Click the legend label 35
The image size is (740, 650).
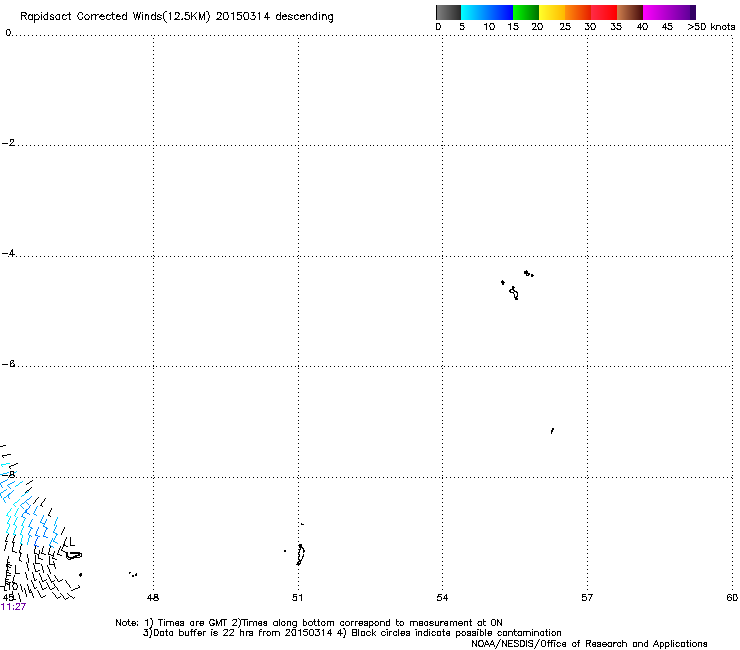(x=616, y=27)
